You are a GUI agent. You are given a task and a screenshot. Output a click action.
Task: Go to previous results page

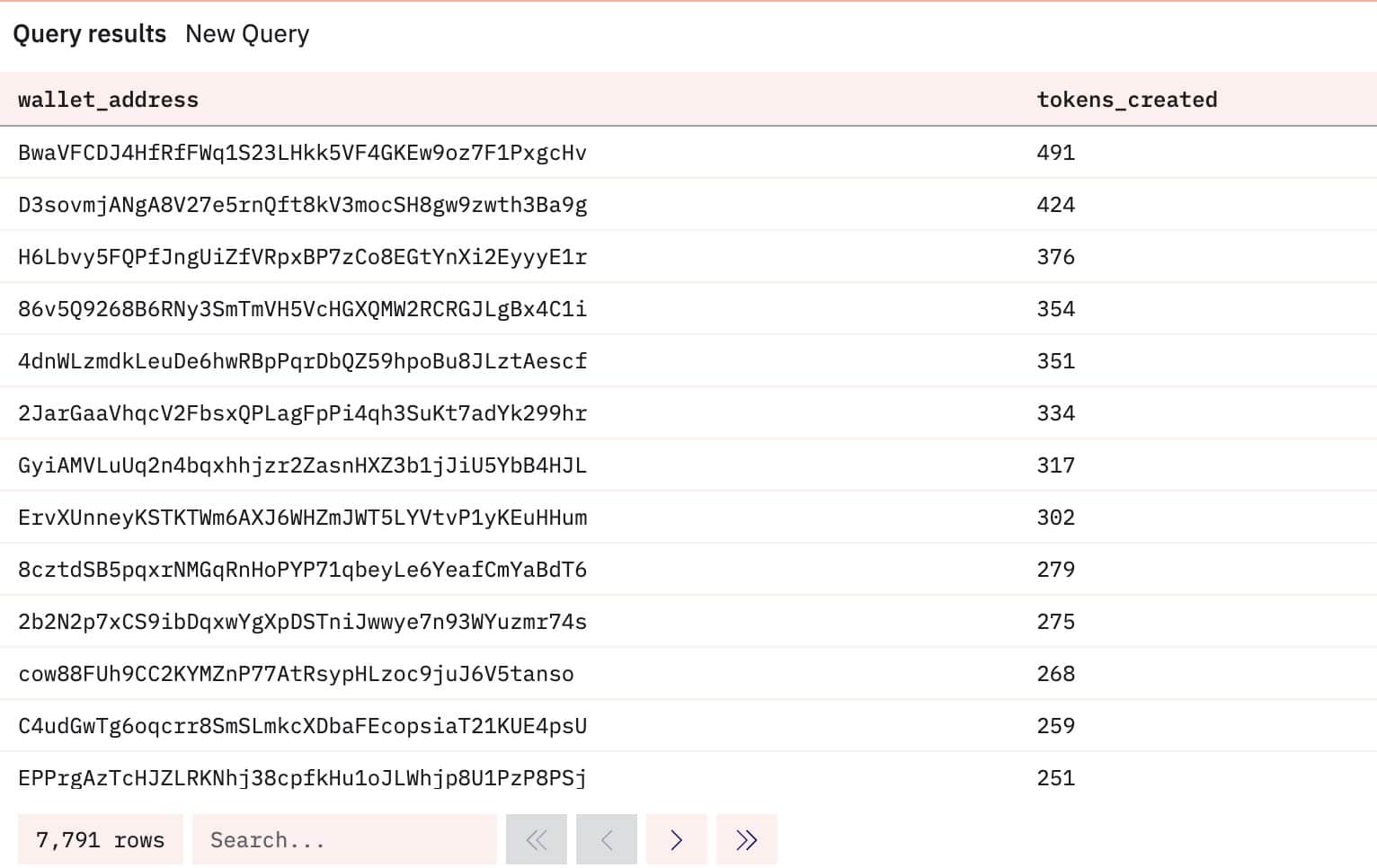point(607,840)
